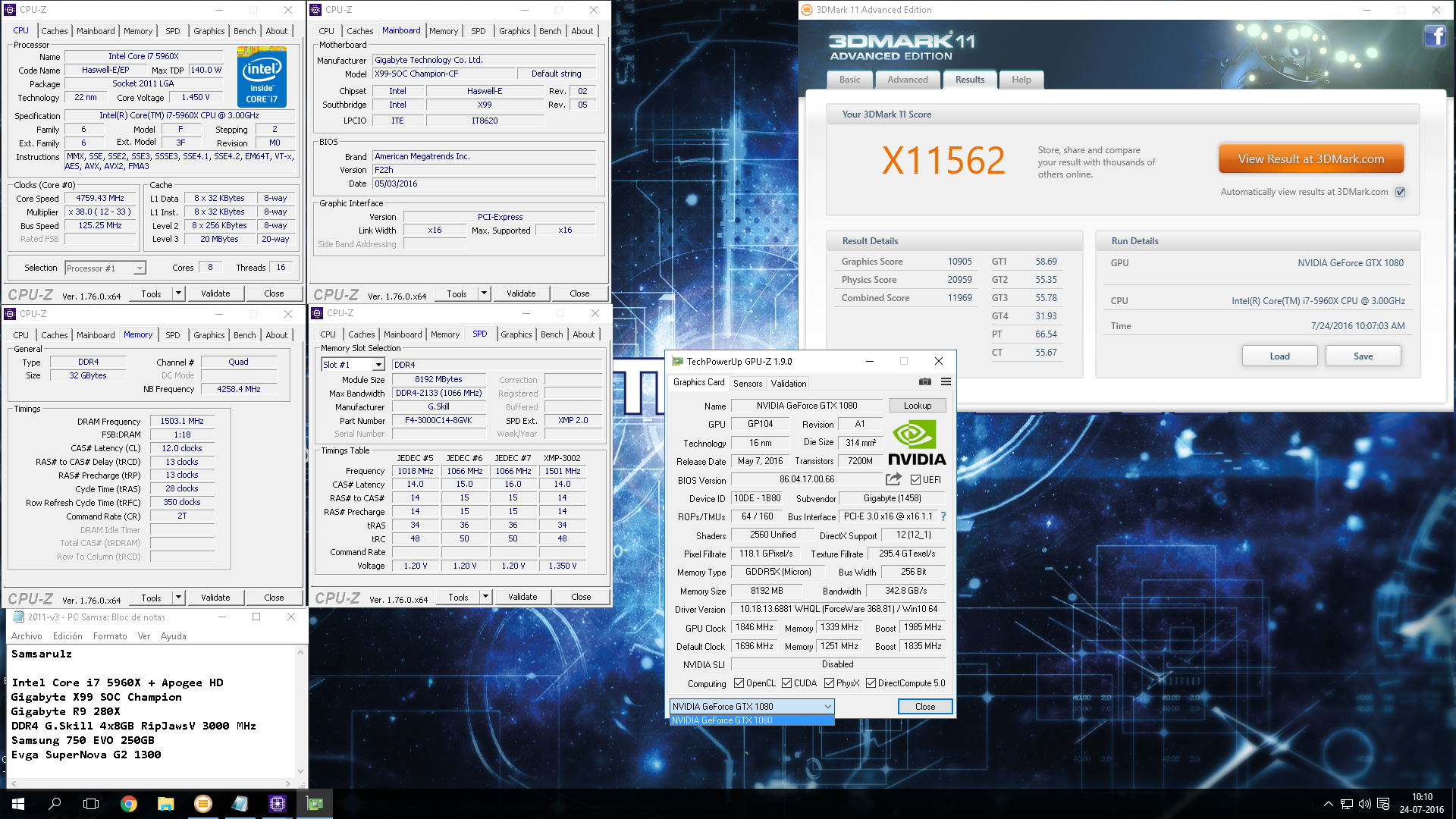Click View Result at 3DMark.com button
The width and height of the screenshot is (1456, 819).
(1311, 159)
